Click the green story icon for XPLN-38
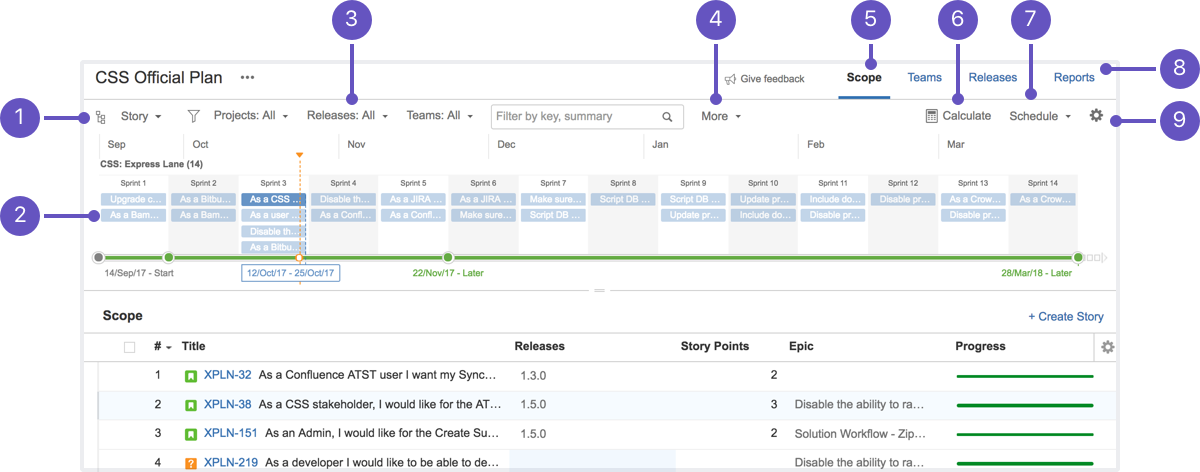This screenshot has height=472, width=1200. 191,405
